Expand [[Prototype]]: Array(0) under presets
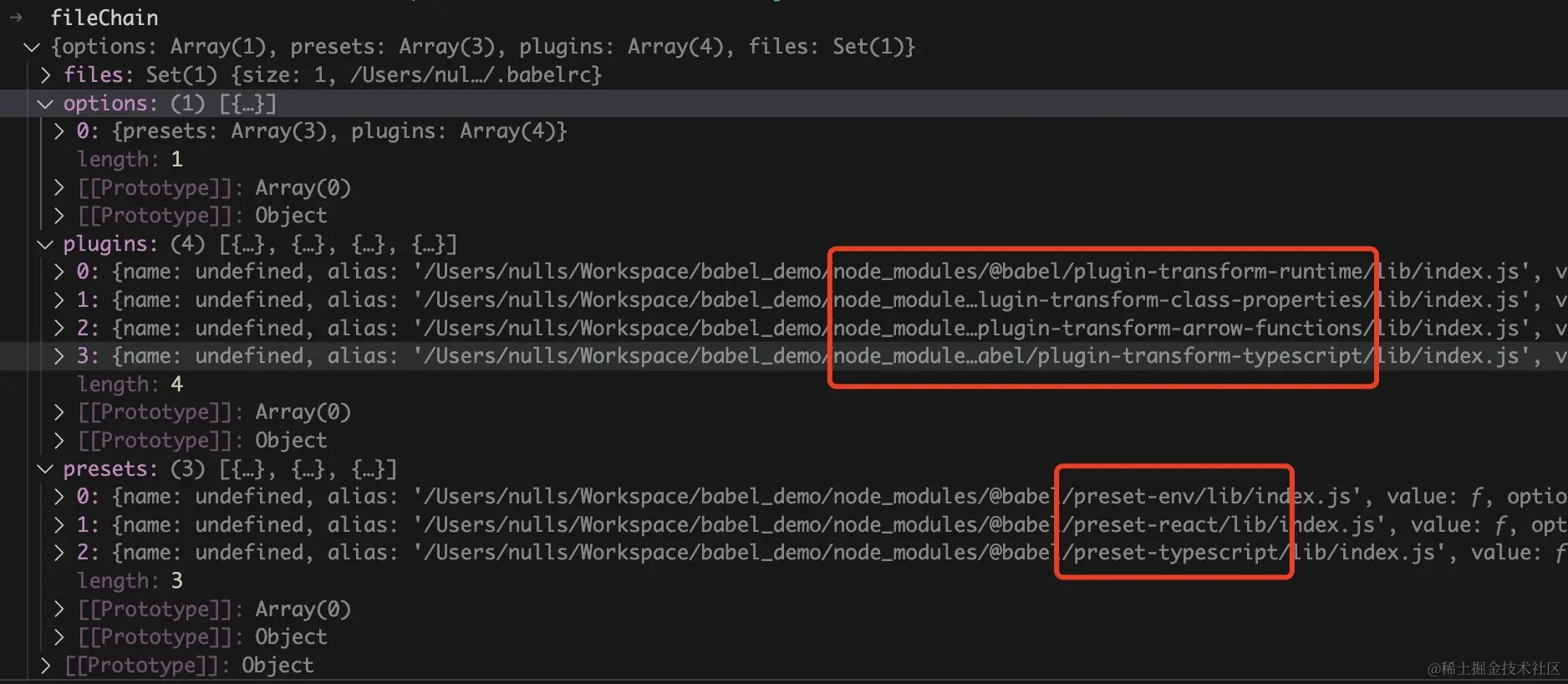The image size is (1568, 684). click(x=59, y=610)
